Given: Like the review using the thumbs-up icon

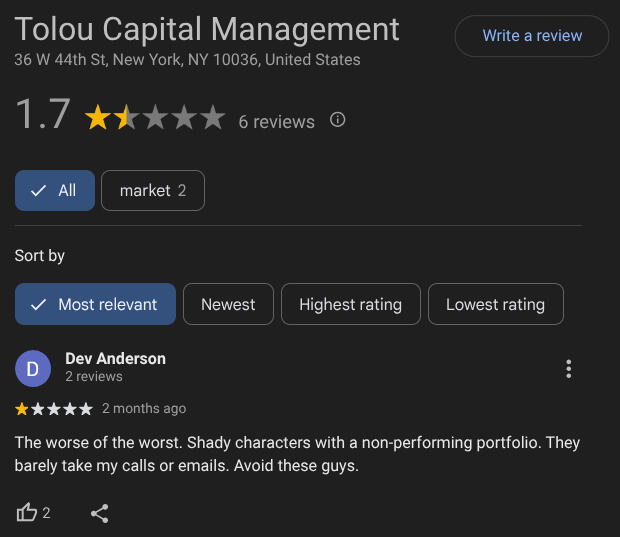Looking at the screenshot, I should [27, 512].
